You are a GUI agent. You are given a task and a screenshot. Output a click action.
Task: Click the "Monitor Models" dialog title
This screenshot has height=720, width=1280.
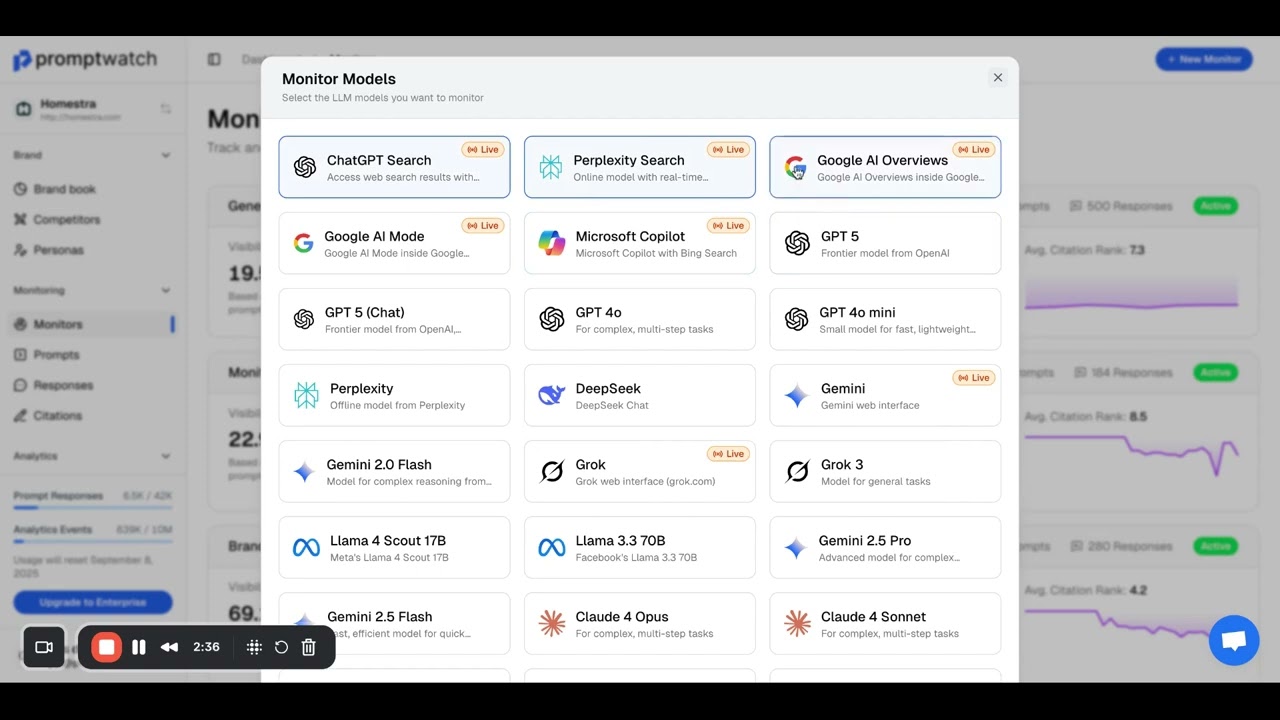tap(339, 79)
